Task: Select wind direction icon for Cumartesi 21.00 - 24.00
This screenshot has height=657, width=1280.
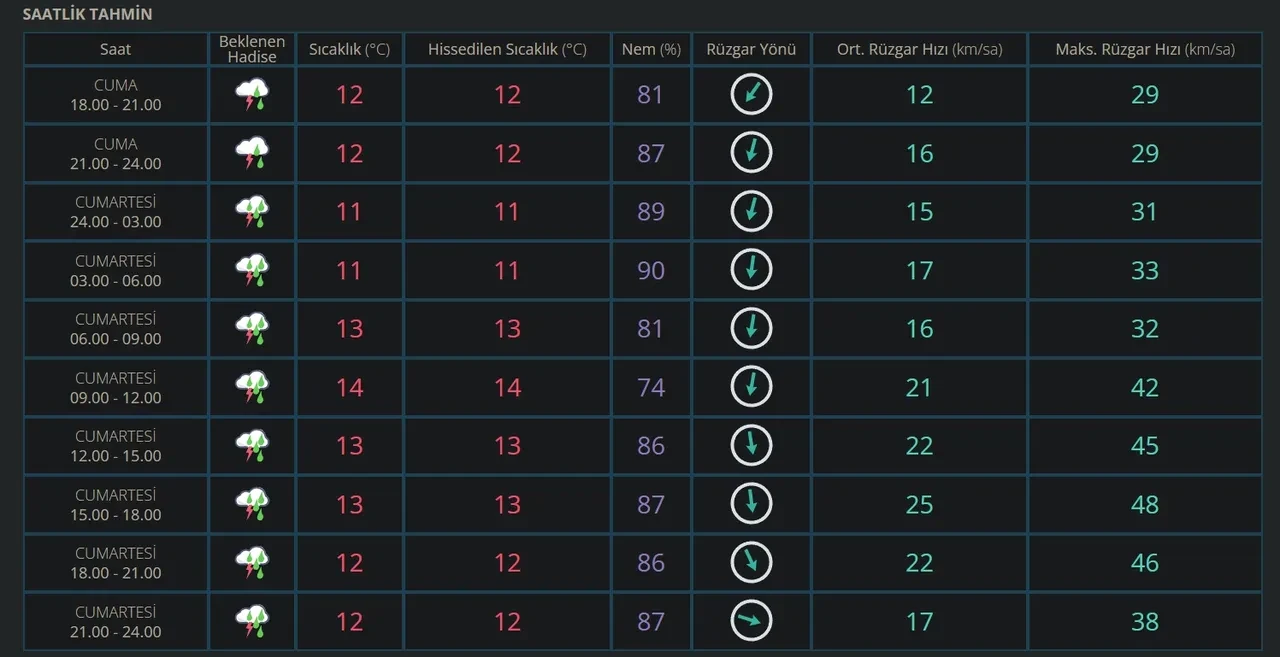Action: (x=751, y=621)
